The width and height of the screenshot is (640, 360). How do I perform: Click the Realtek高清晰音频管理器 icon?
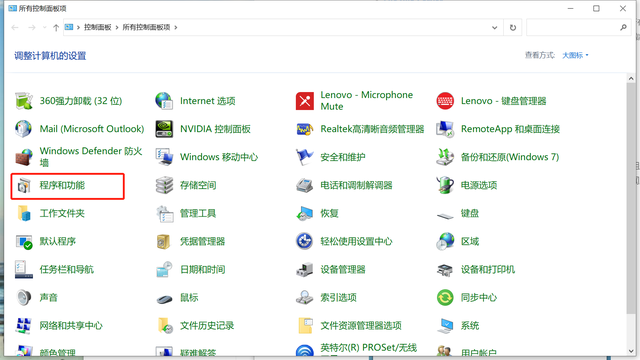pyautogui.click(x=304, y=129)
